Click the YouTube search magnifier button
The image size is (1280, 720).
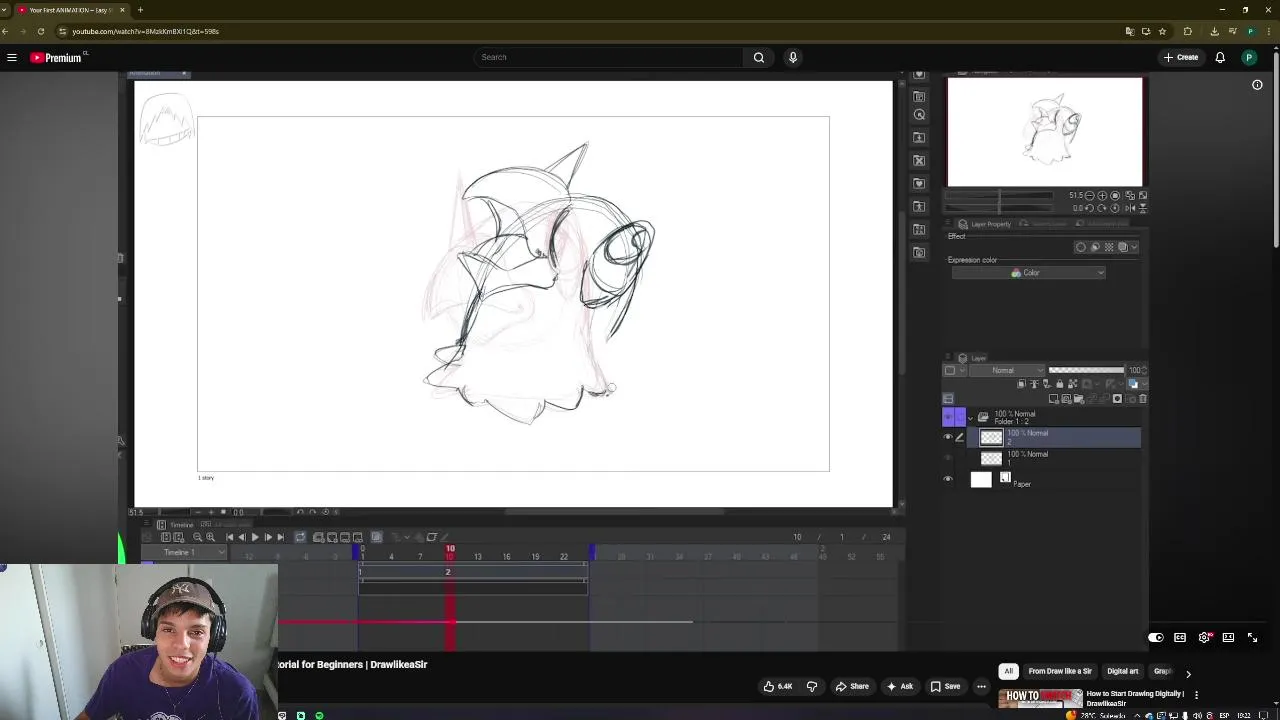759,57
